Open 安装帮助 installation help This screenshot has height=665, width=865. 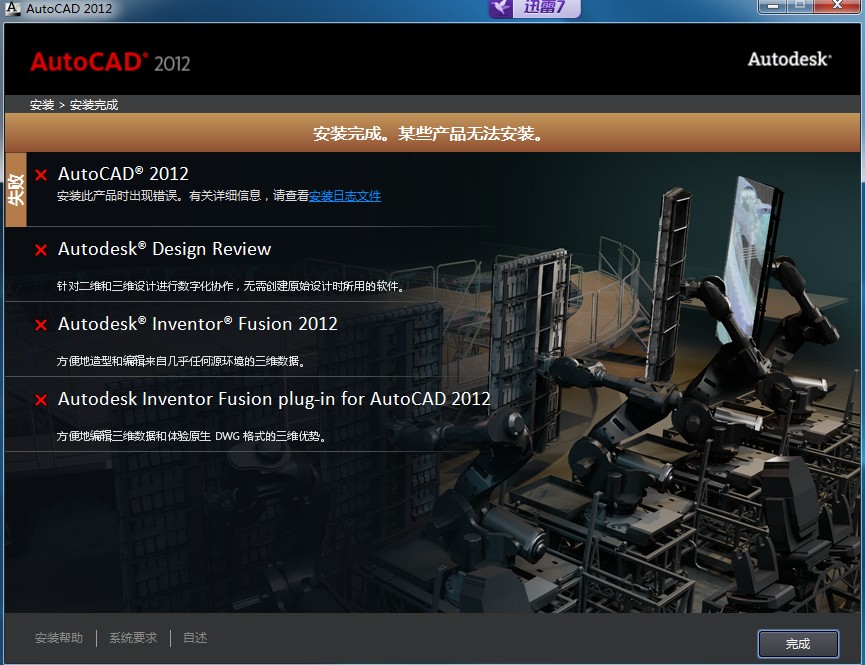pos(59,638)
